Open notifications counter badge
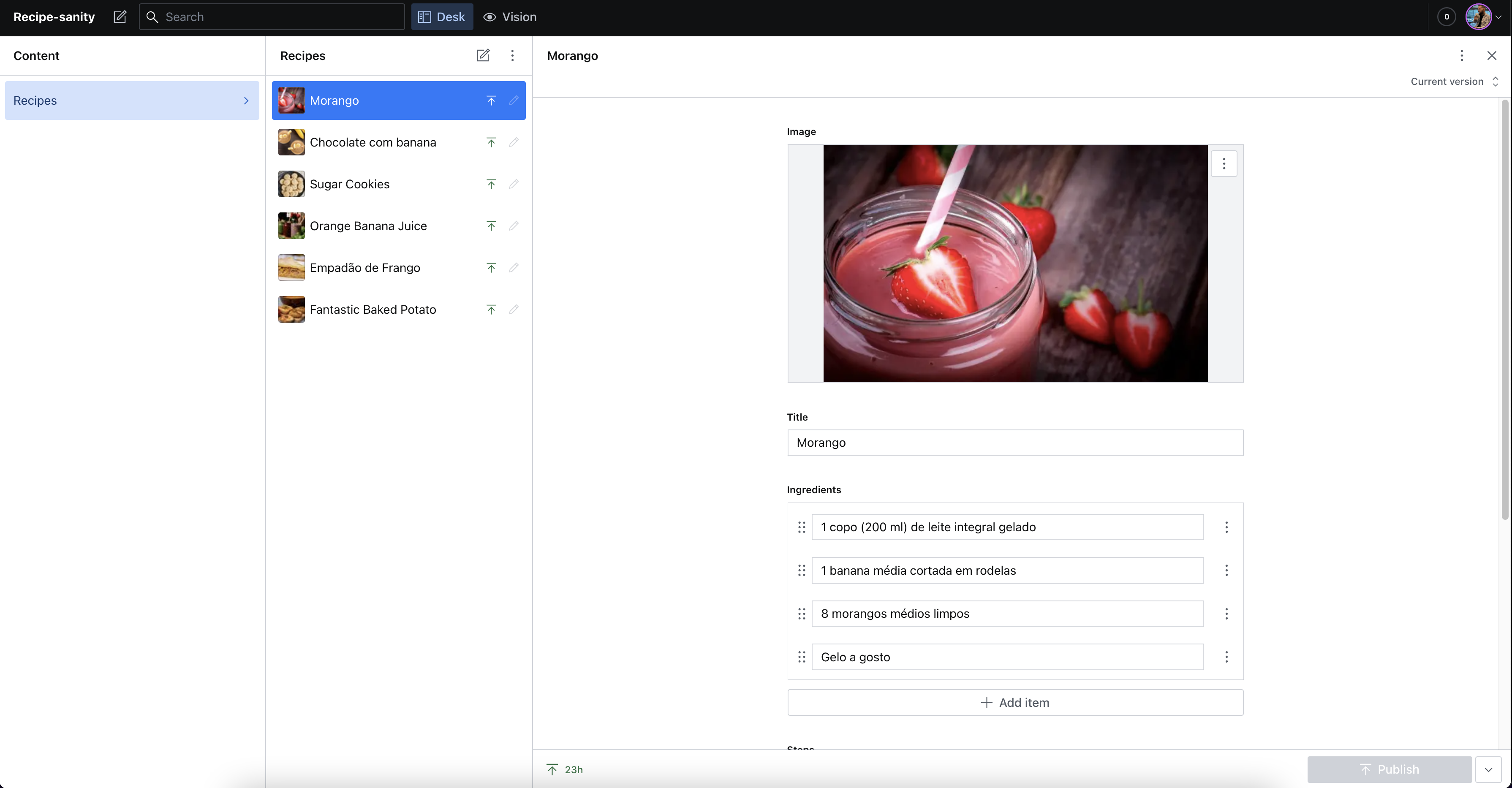The width and height of the screenshot is (1512, 788). 1446,17
